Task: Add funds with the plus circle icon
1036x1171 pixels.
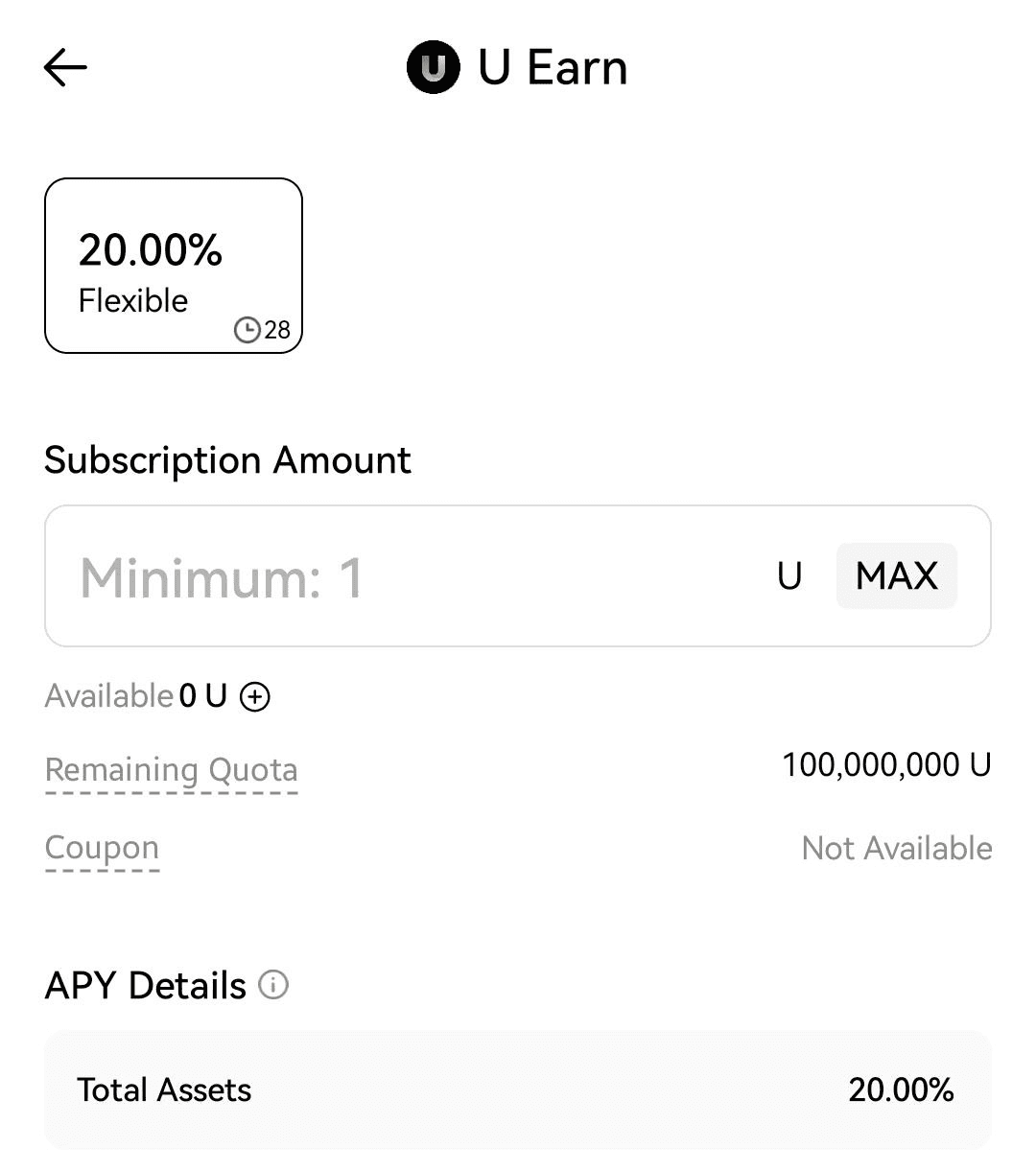Action: point(254,696)
